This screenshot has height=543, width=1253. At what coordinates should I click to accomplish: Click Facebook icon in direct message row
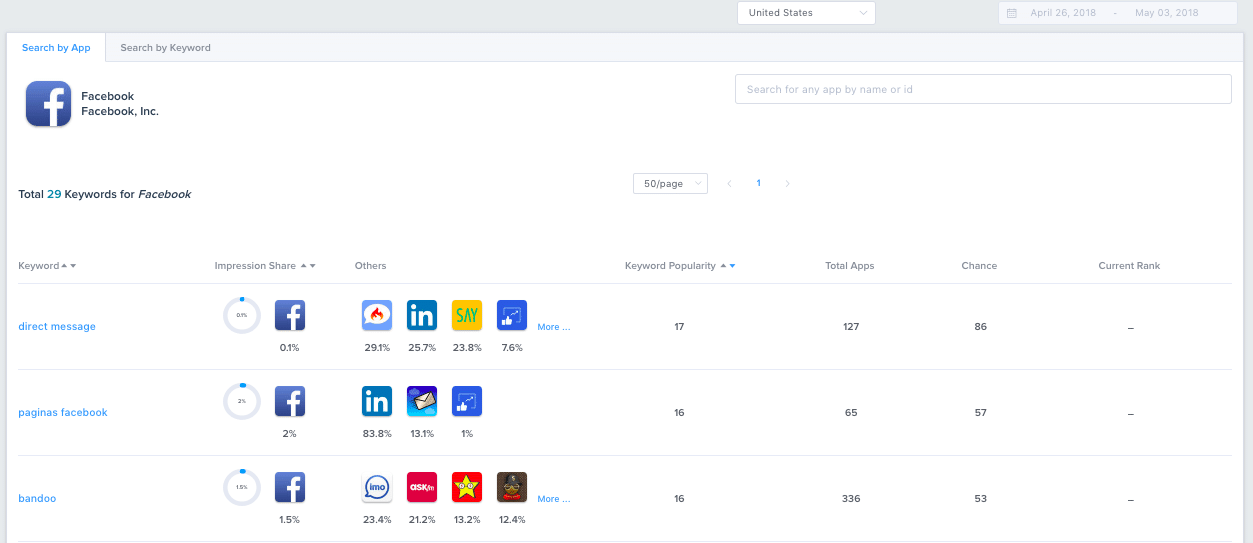pos(290,316)
